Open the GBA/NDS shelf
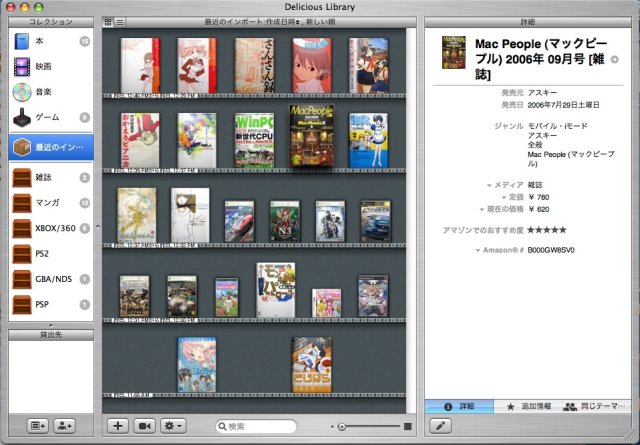The height and width of the screenshot is (445, 640). [x=51, y=279]
